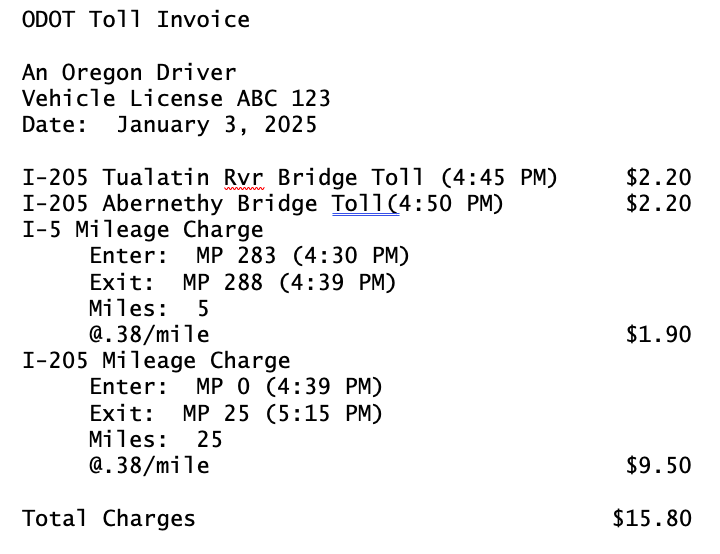Click the $15.80 total amount

pyautogui.click(x=651, y=518)
